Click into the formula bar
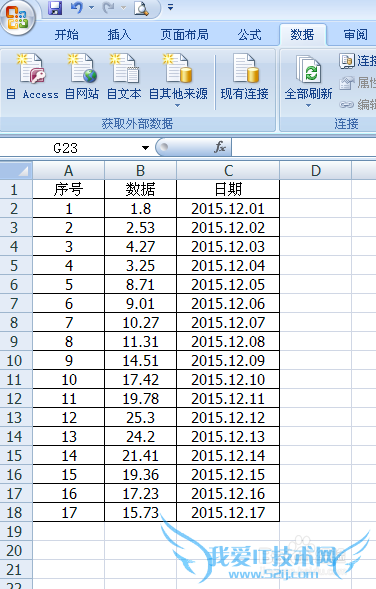The image size is (376, 589). [x=304, y=147]
